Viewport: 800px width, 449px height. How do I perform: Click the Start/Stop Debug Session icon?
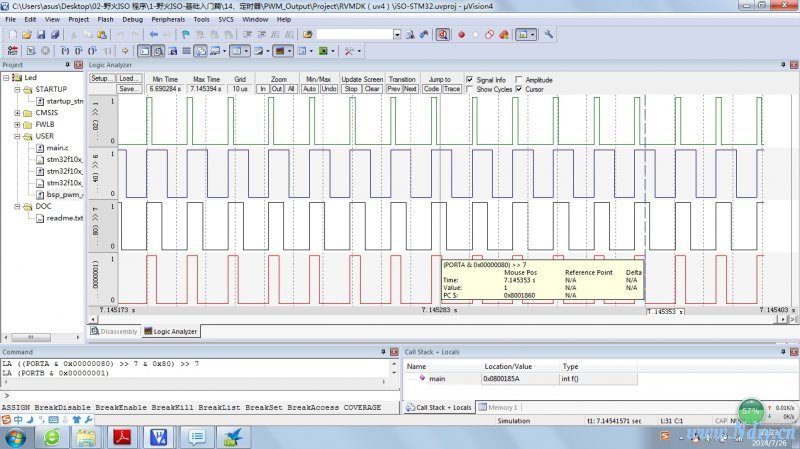pyautogui.click(x=442, y=34)
